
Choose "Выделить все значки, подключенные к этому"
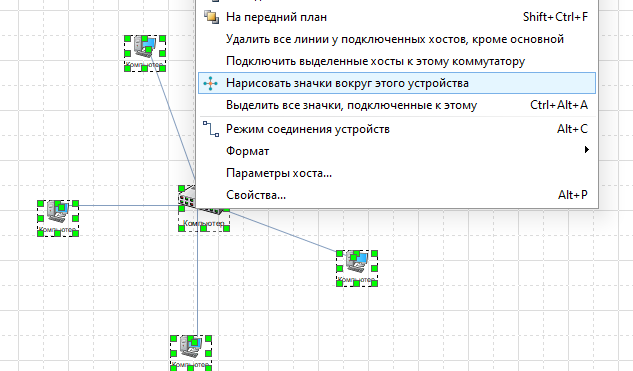397,105
